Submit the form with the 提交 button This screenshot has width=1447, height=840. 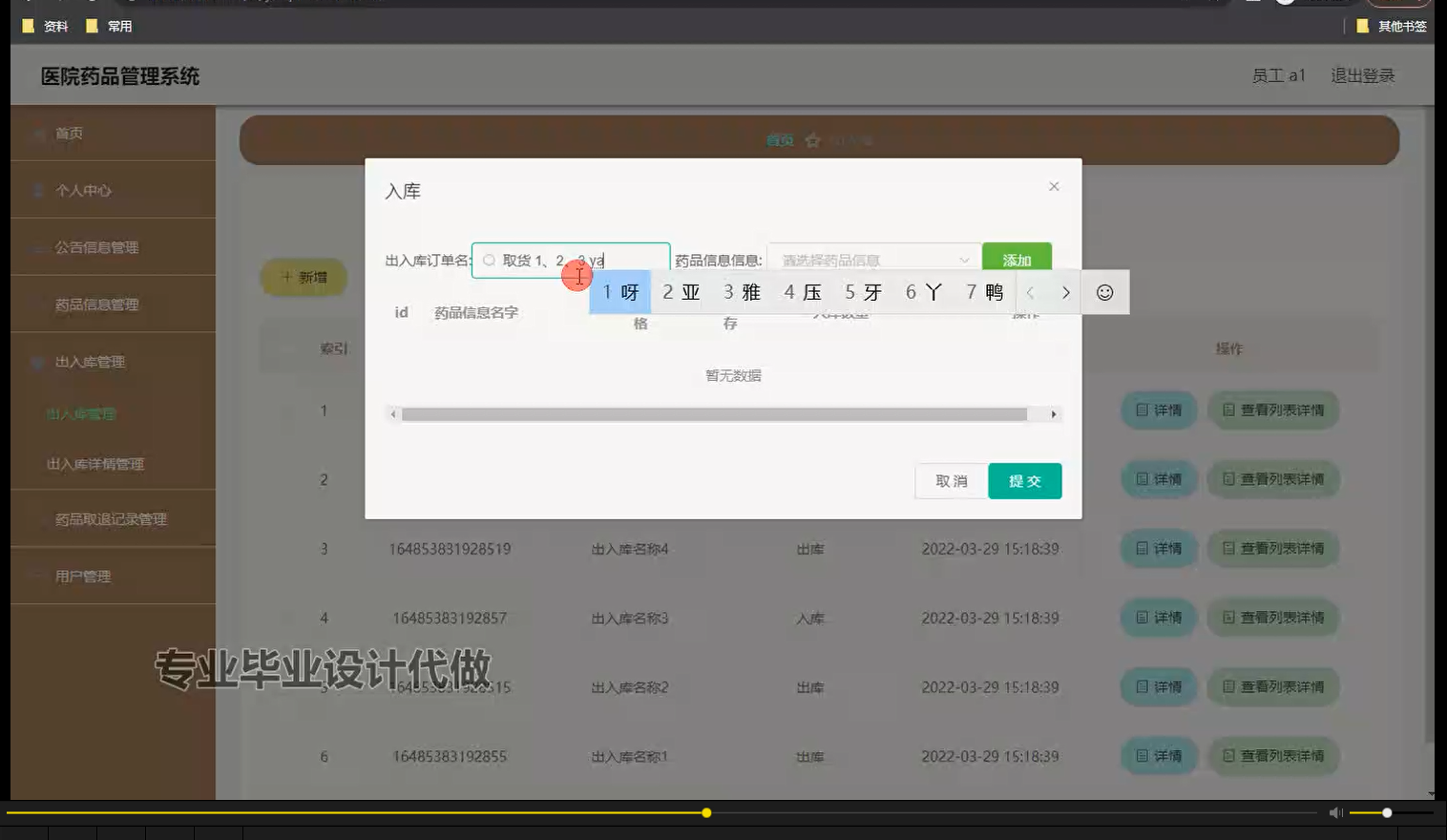pos(1024,481)
